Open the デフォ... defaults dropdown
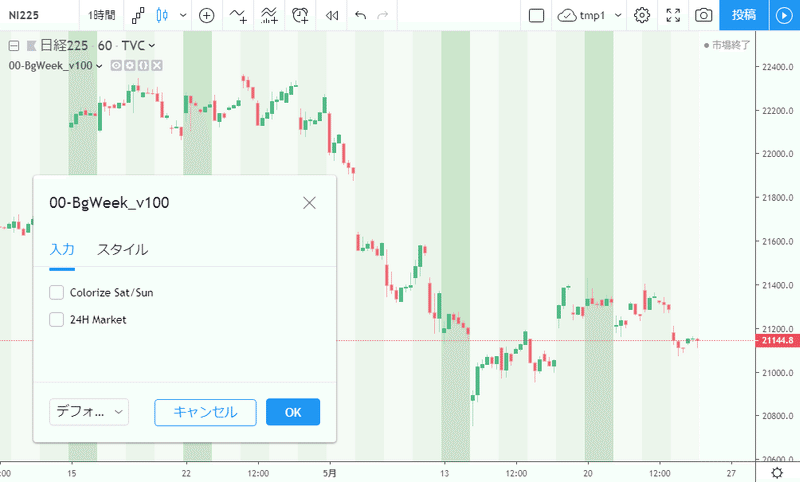The width and height of the screenshot is (800, 482). 89,412
